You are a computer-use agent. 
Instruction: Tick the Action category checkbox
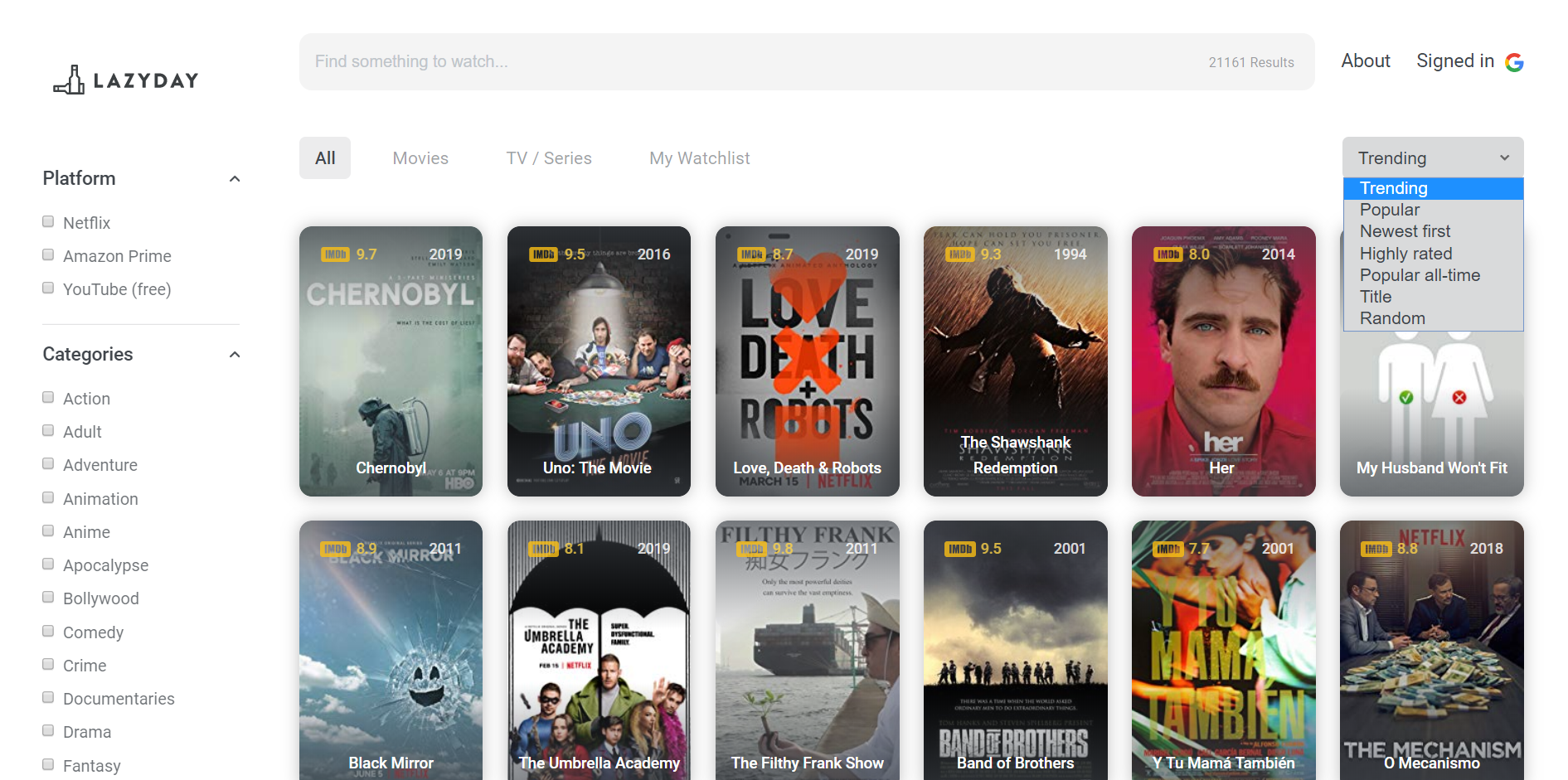(48, 397)
